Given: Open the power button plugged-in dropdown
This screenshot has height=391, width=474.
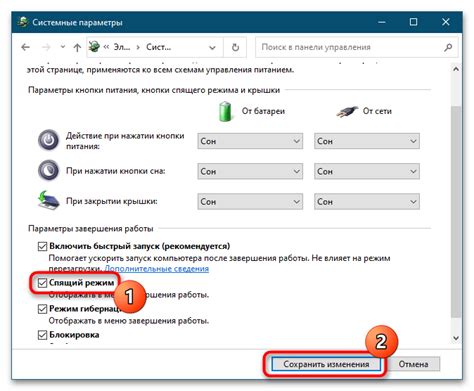Looking at the screenshot, I should pos(367,141).
